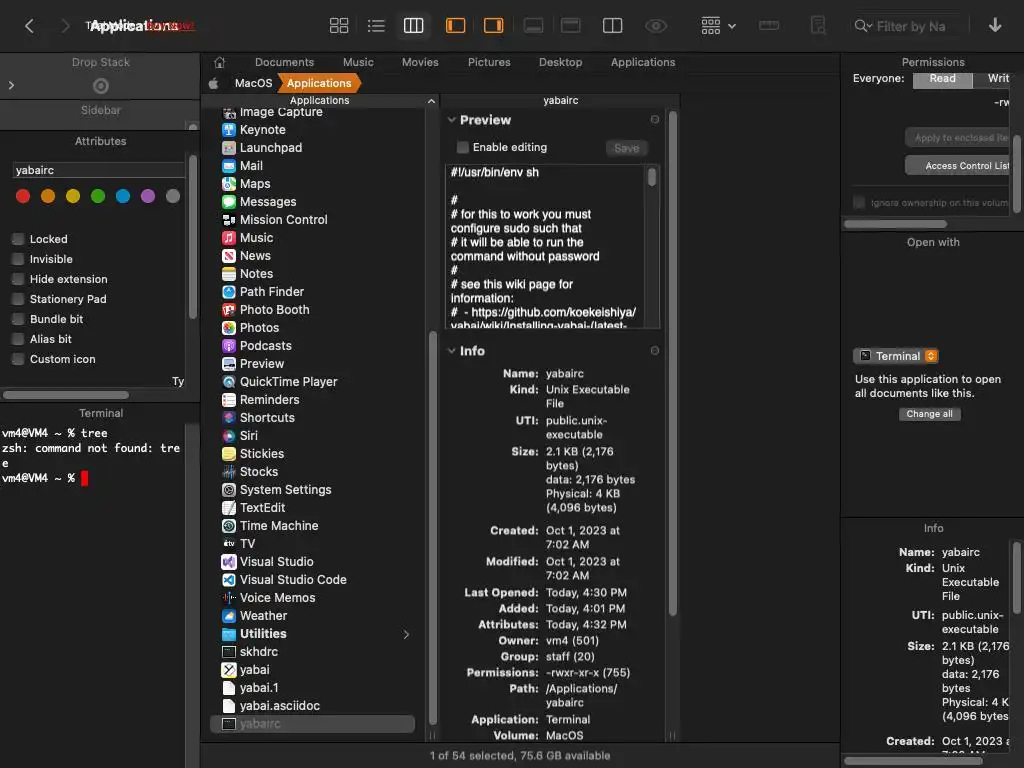The width and height of the screenshot is (1024, 768).
Task: Select Photo Booth in the list
Action: tap(274, 310)
